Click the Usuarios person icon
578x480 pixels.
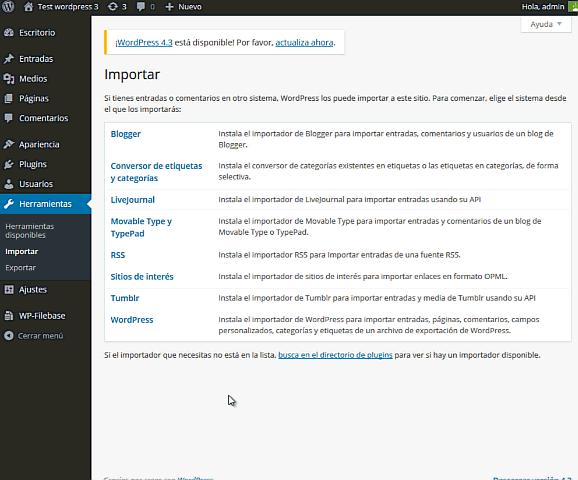[x=9, y=184]
